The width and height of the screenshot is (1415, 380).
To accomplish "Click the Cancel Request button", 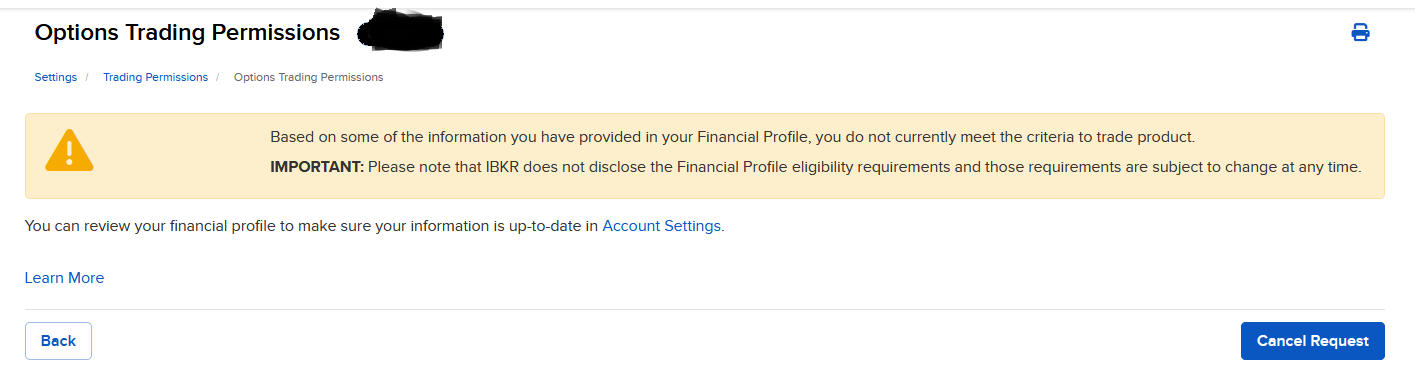I will click(1312, 341).
